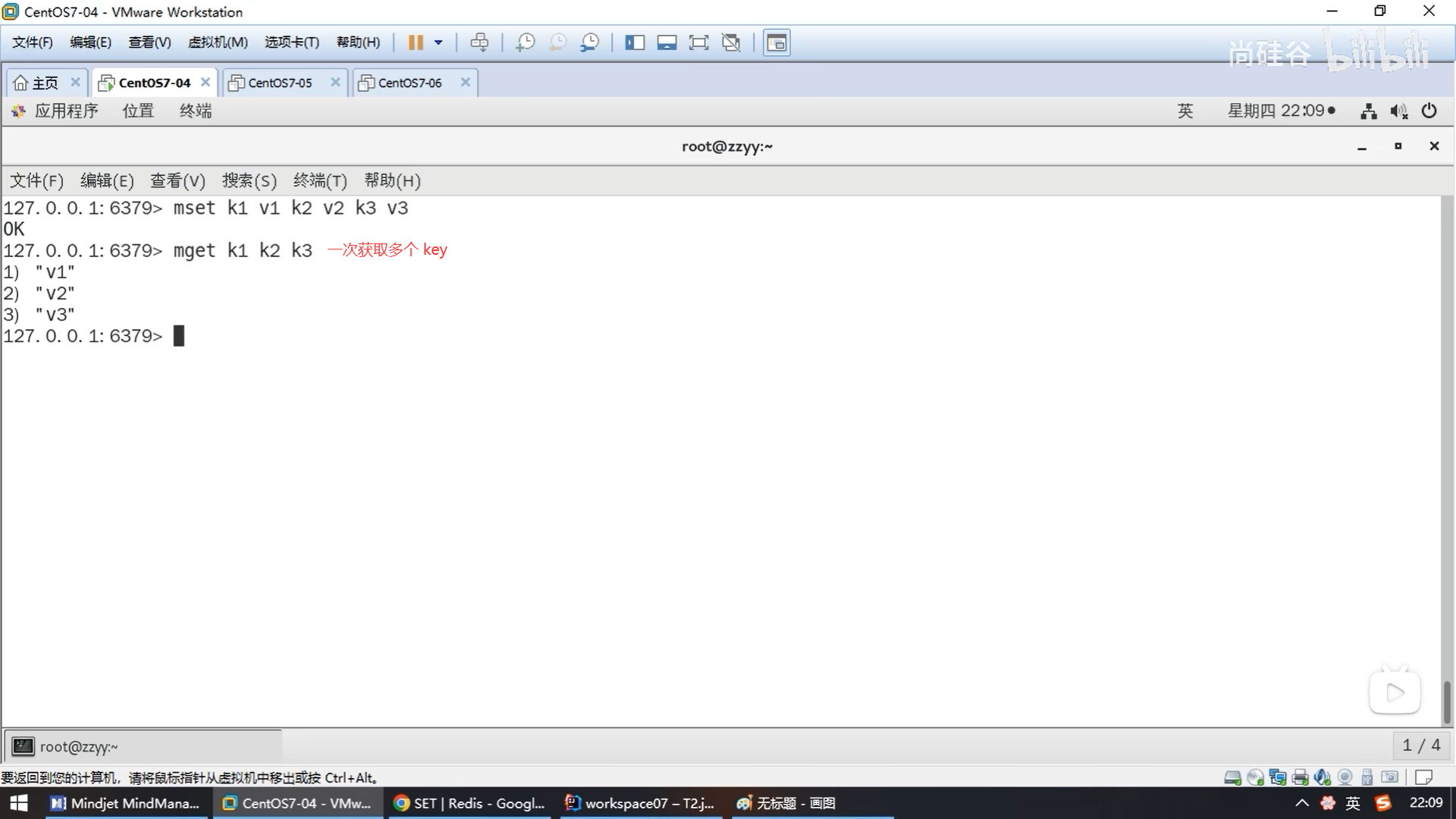This screenshot has width=1456, height=819.
Task: Toggle the thumbnail bar view
Action: tap(667, 42)
